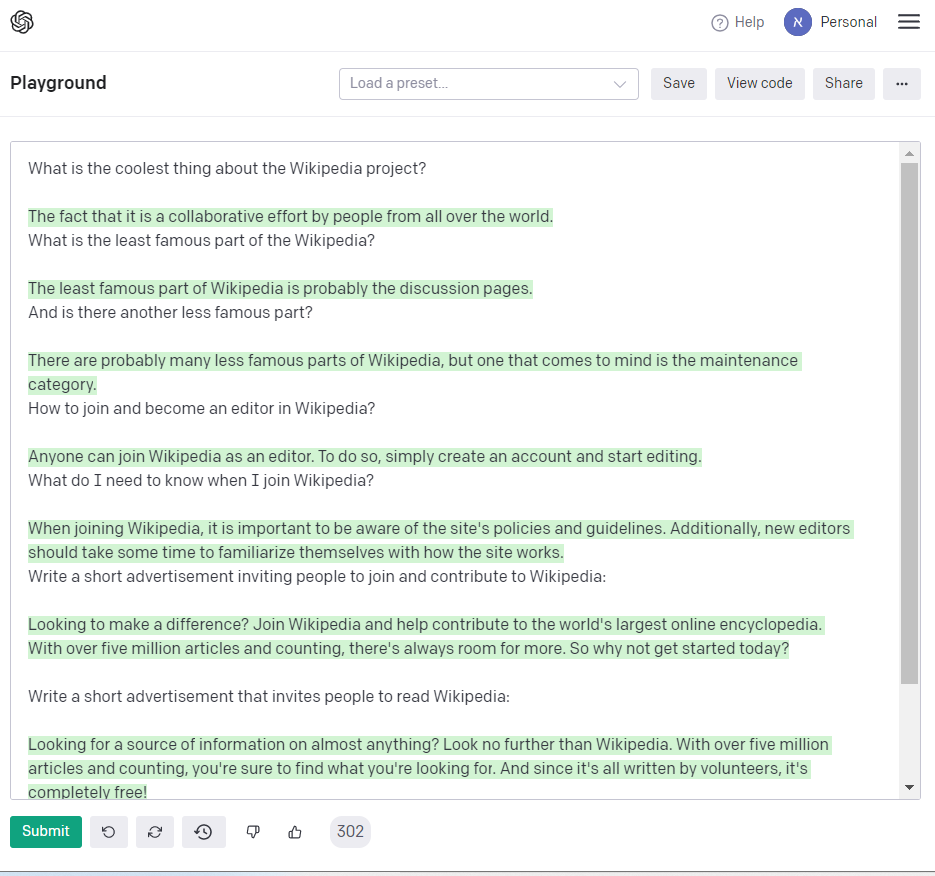
Task: Open the Help question mark icon
Action: 720,23
